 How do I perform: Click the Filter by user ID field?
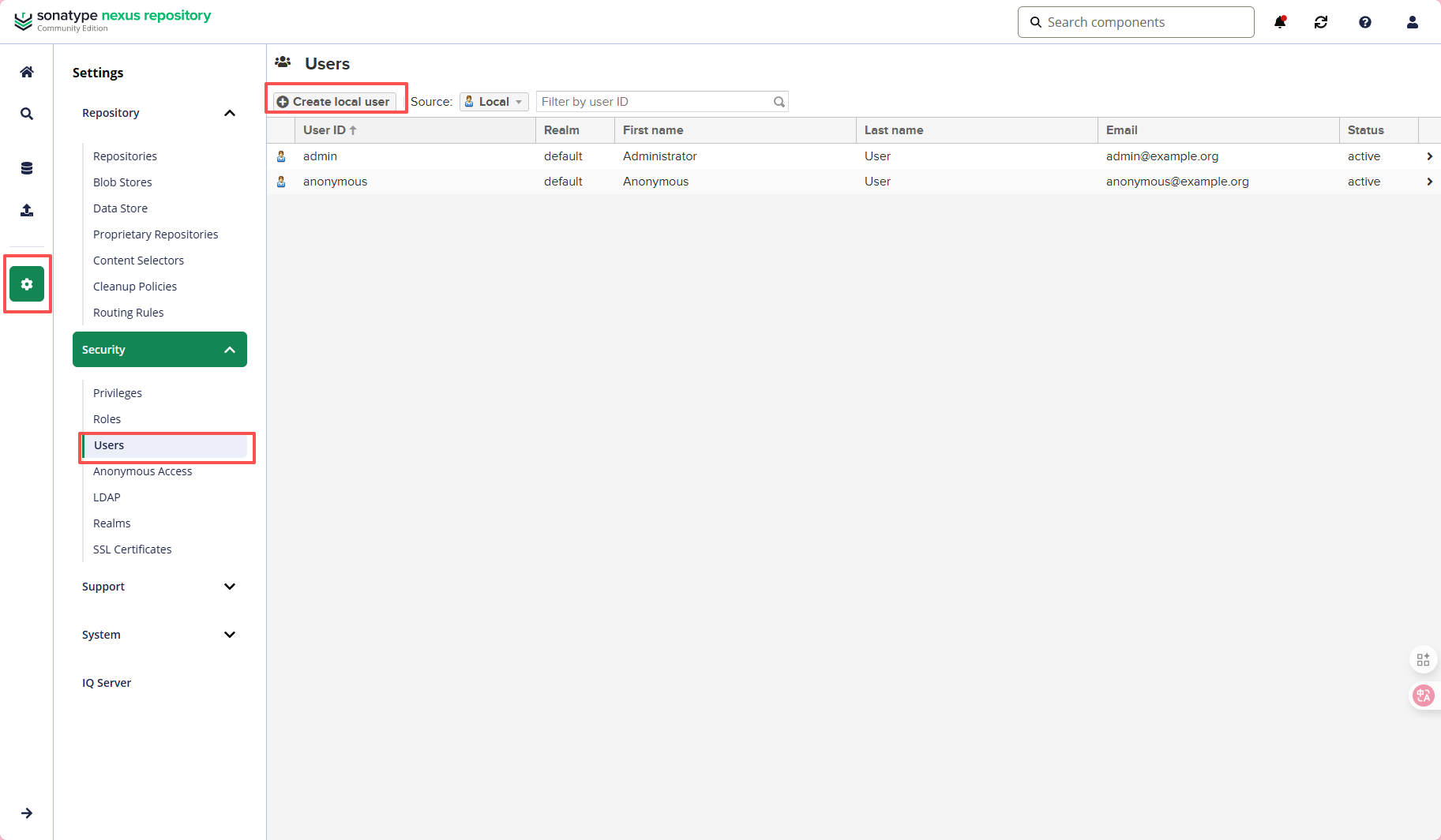click(655, 102)
